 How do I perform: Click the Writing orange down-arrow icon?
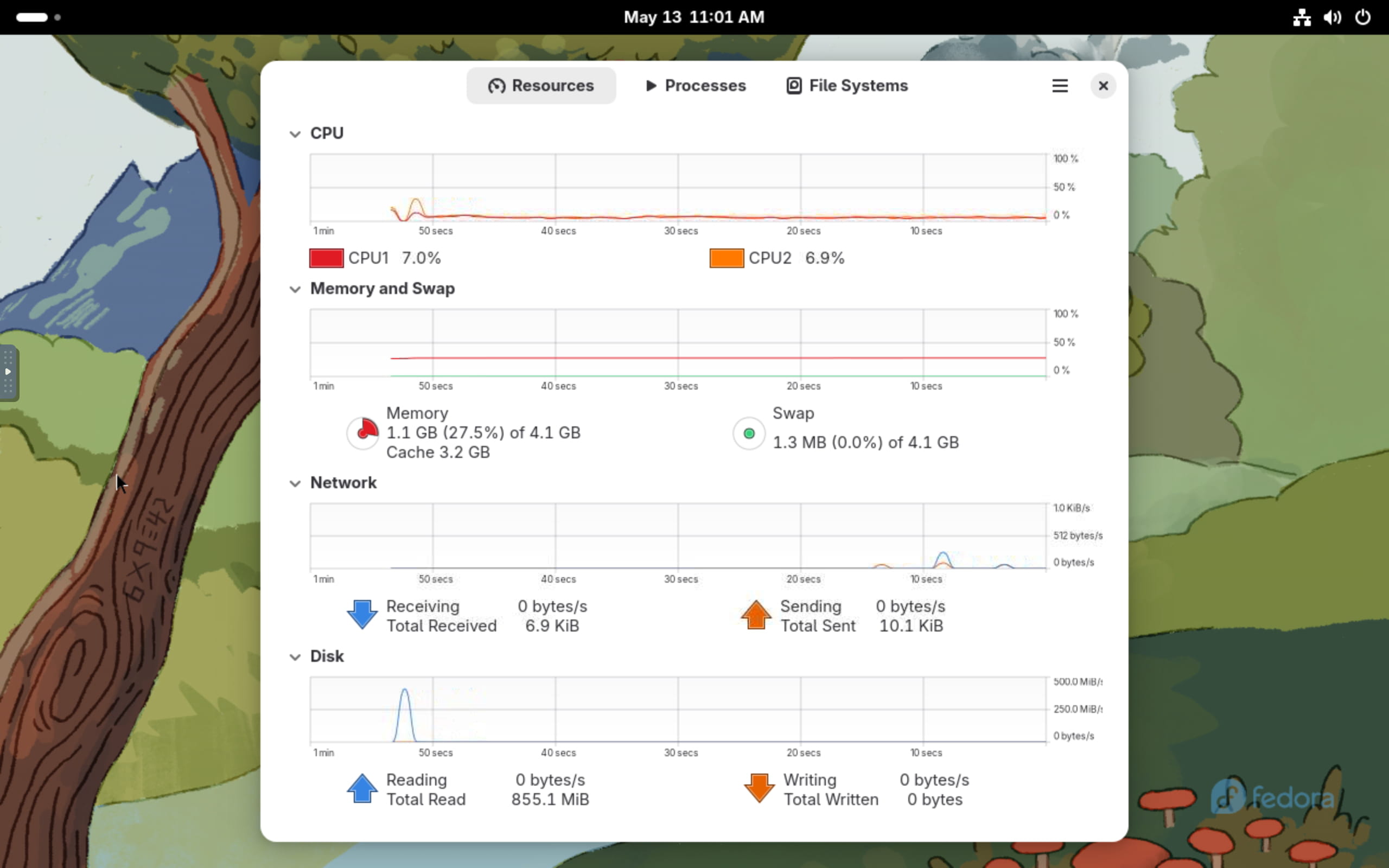coord(760,789)
